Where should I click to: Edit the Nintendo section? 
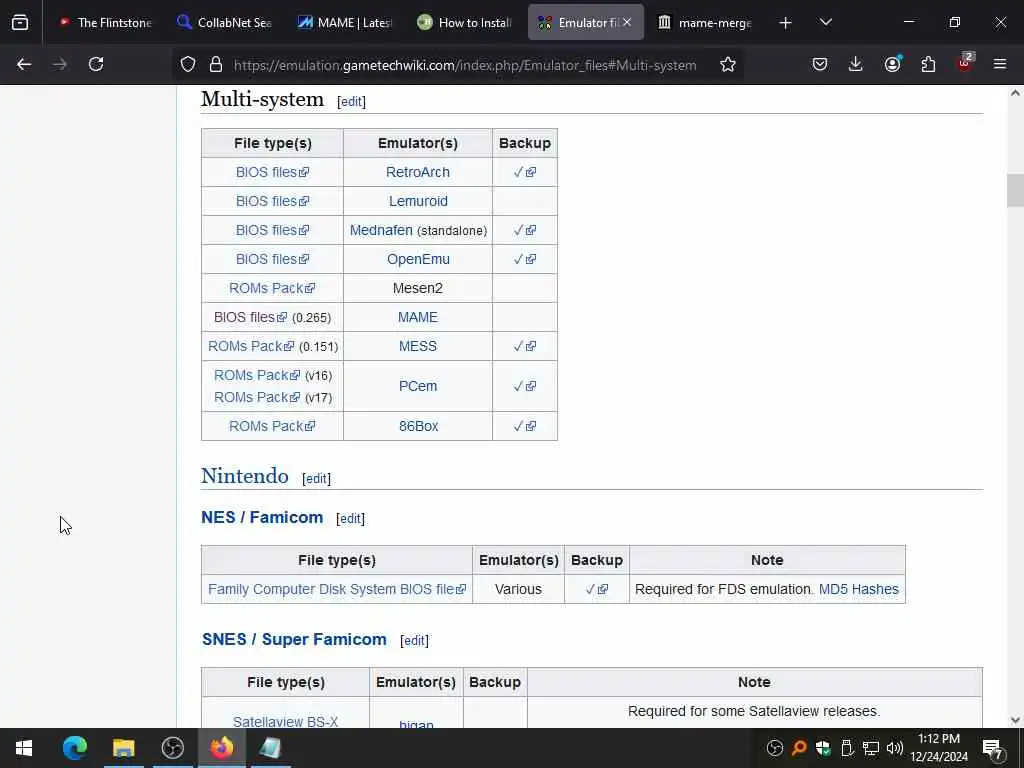[x=317, y=479]
